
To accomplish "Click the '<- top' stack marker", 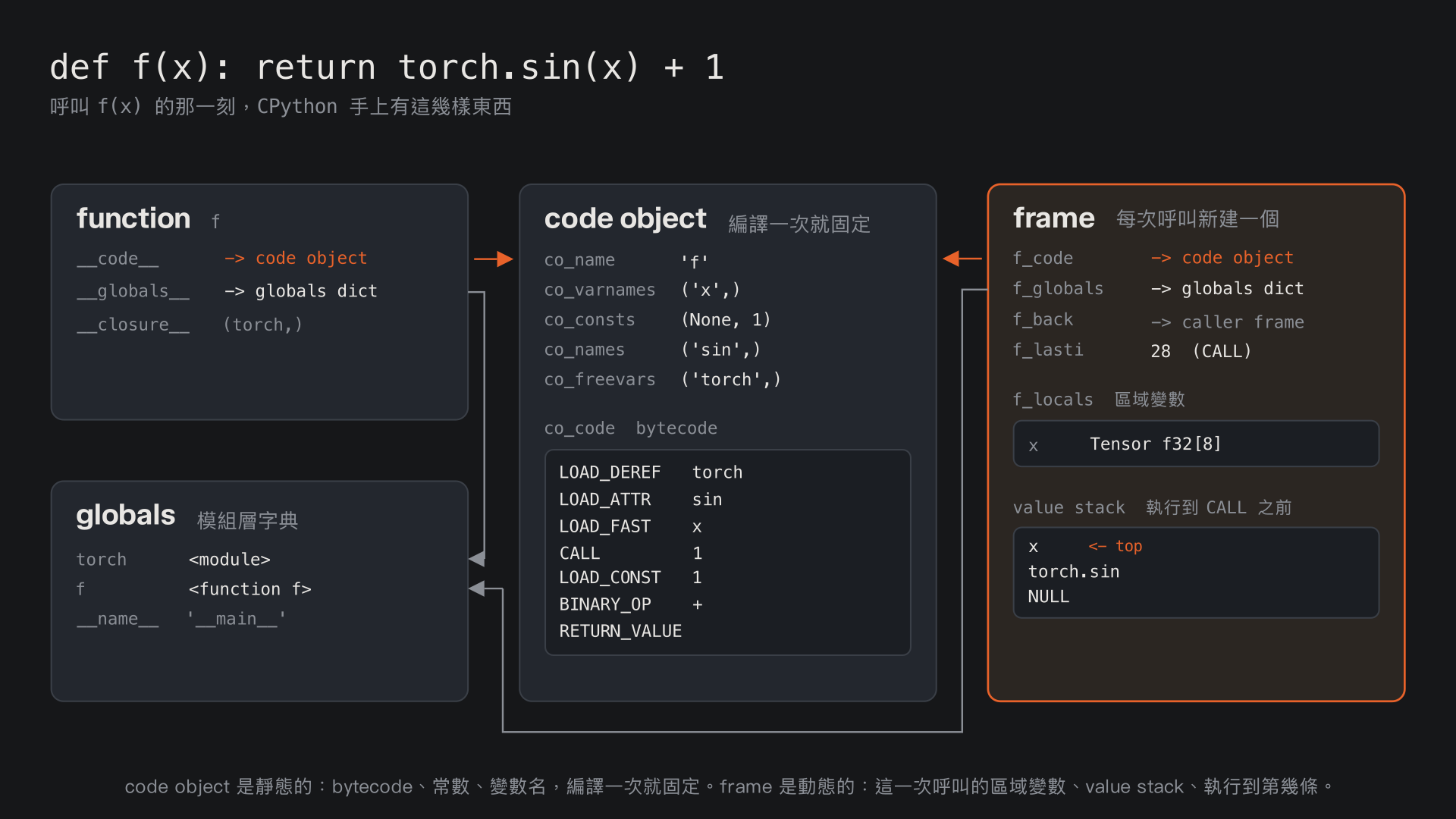I will [x=1116, y=546].
